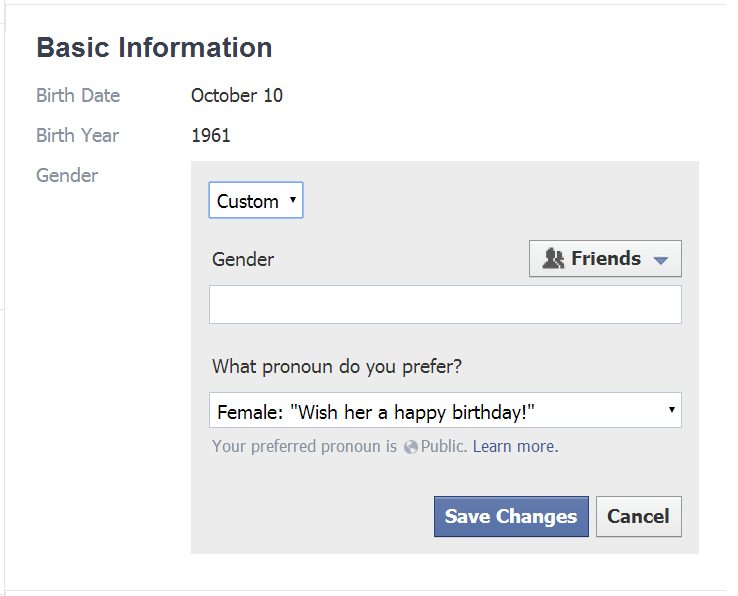Click the Gender label above the input
738x596 pixels.
[243, 259]
